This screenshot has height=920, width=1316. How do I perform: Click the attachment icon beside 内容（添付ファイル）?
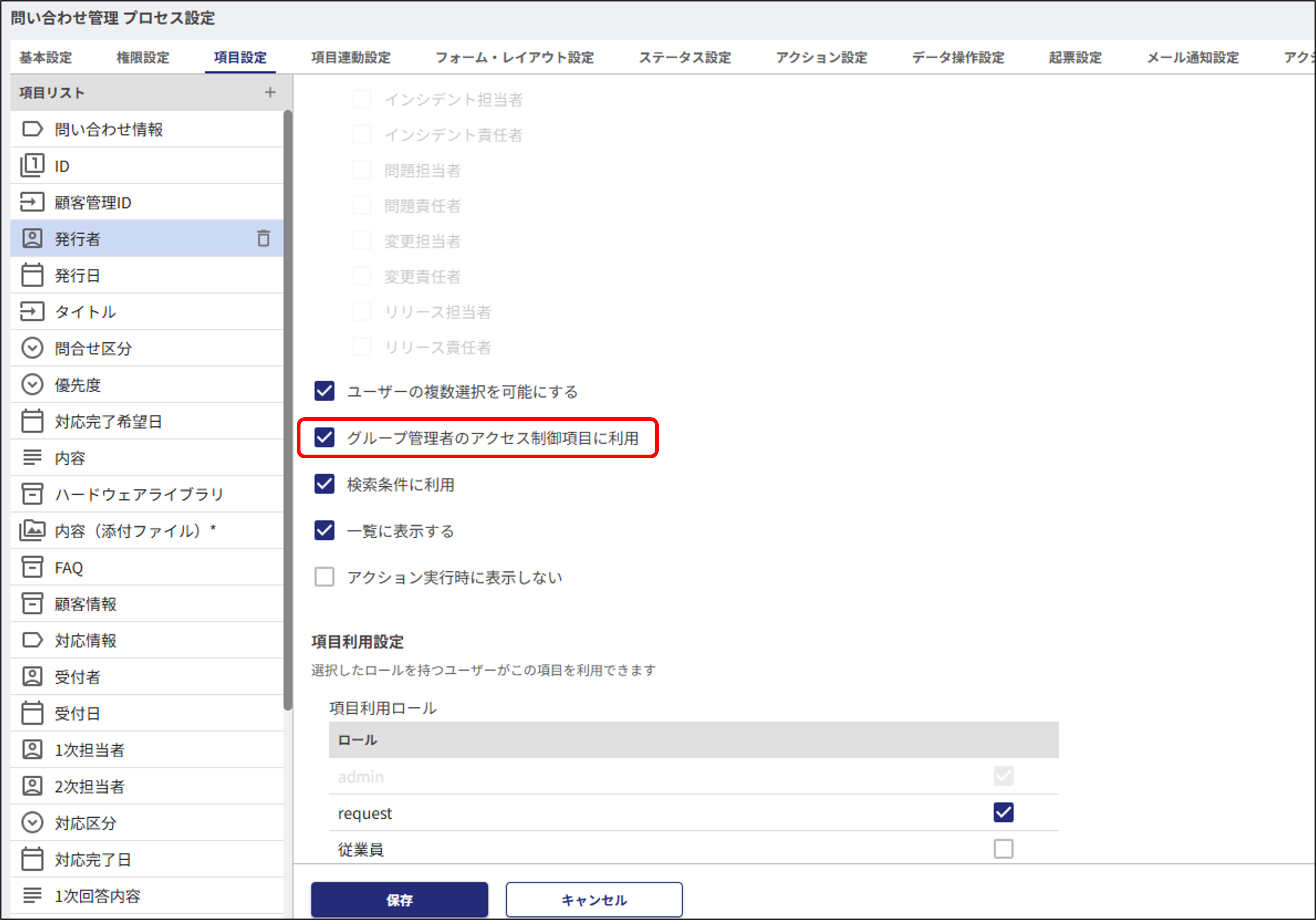point(32,530)
